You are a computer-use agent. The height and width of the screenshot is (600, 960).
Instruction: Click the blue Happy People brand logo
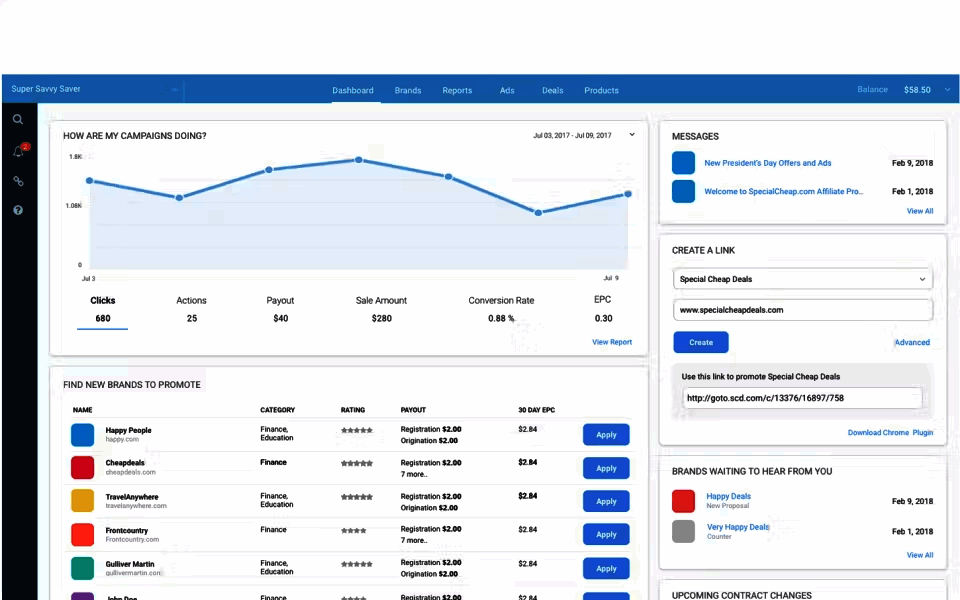coord(83,435)
